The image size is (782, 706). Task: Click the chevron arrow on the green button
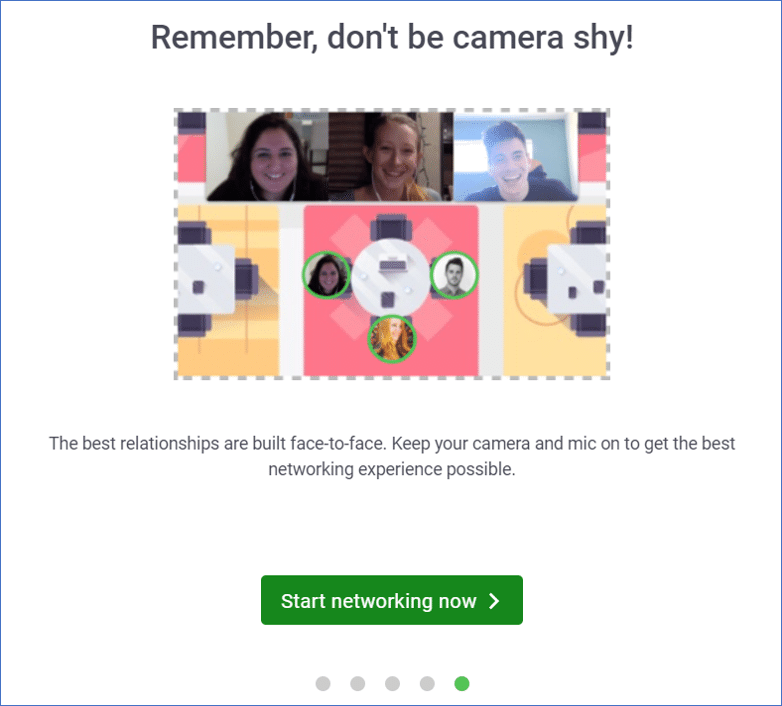494,601
